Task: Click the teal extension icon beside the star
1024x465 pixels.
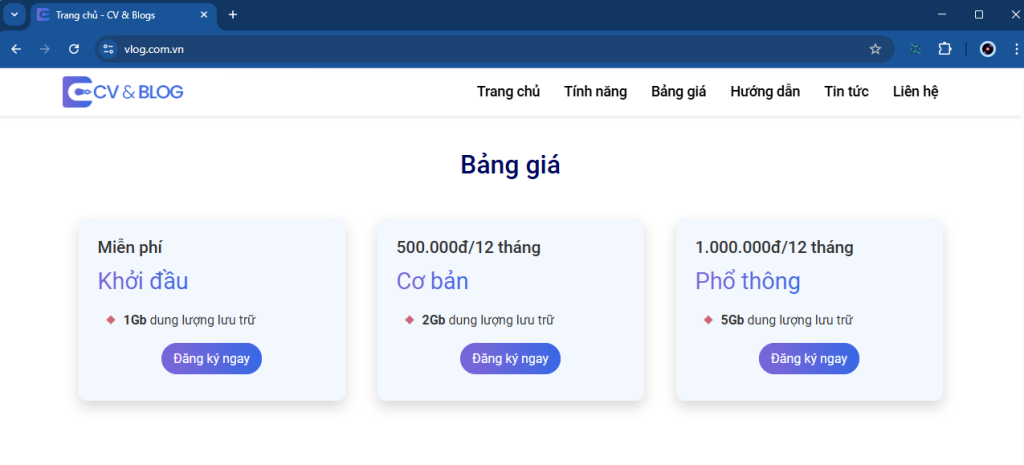Action: [x=916, y=49]
